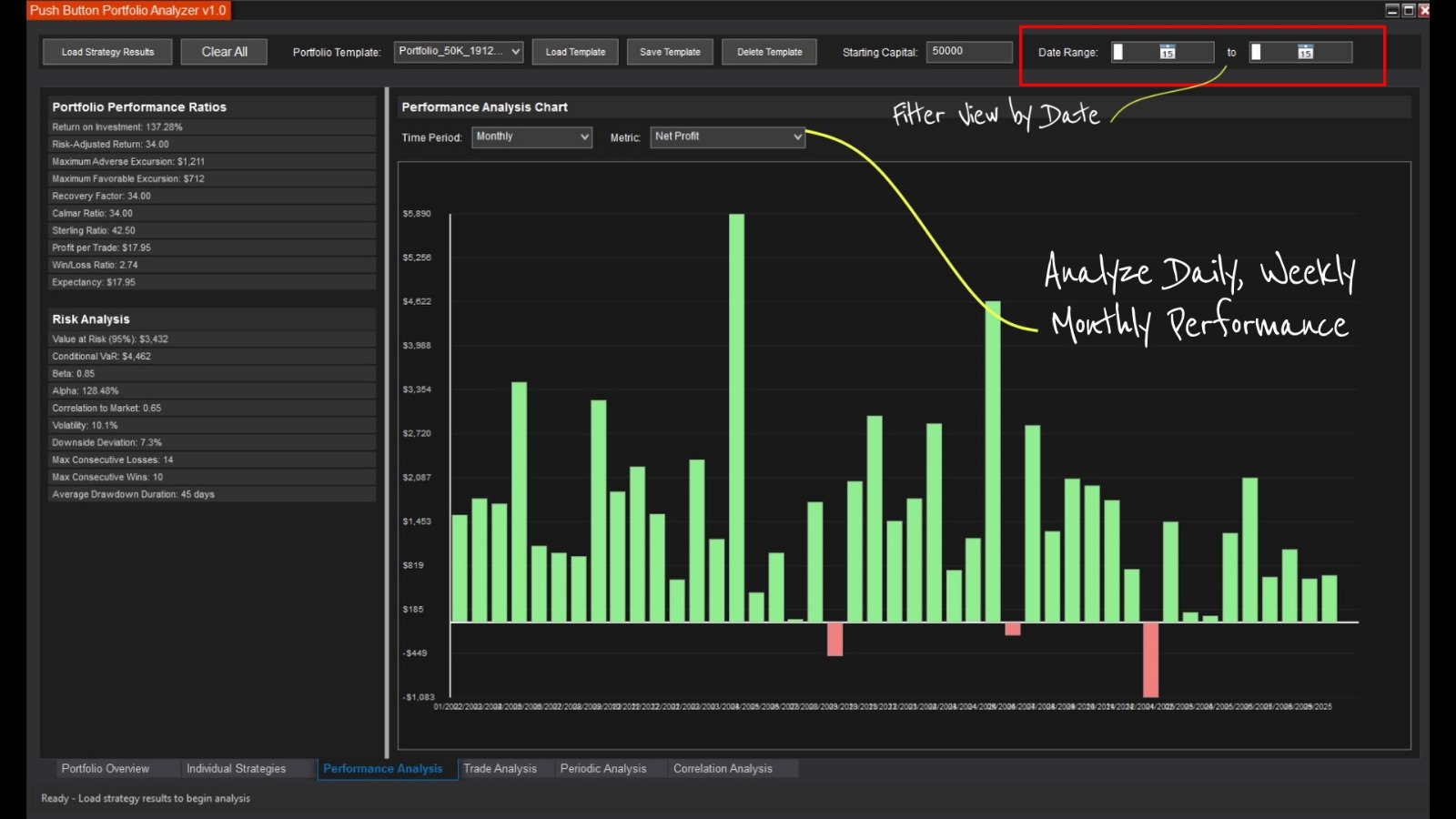Switch to the Portfolio Overview tab

point(105,769)
